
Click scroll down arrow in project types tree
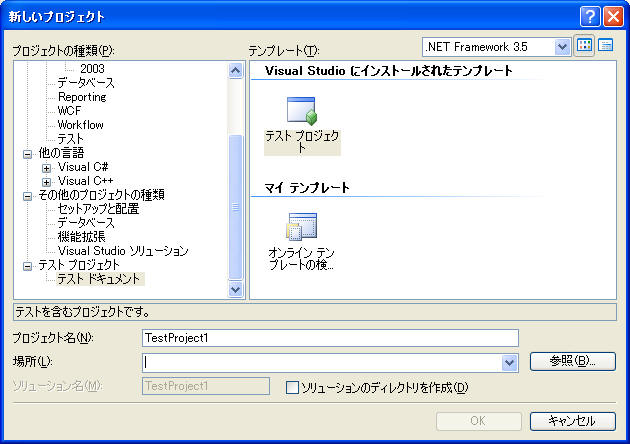tap(235, 289)
